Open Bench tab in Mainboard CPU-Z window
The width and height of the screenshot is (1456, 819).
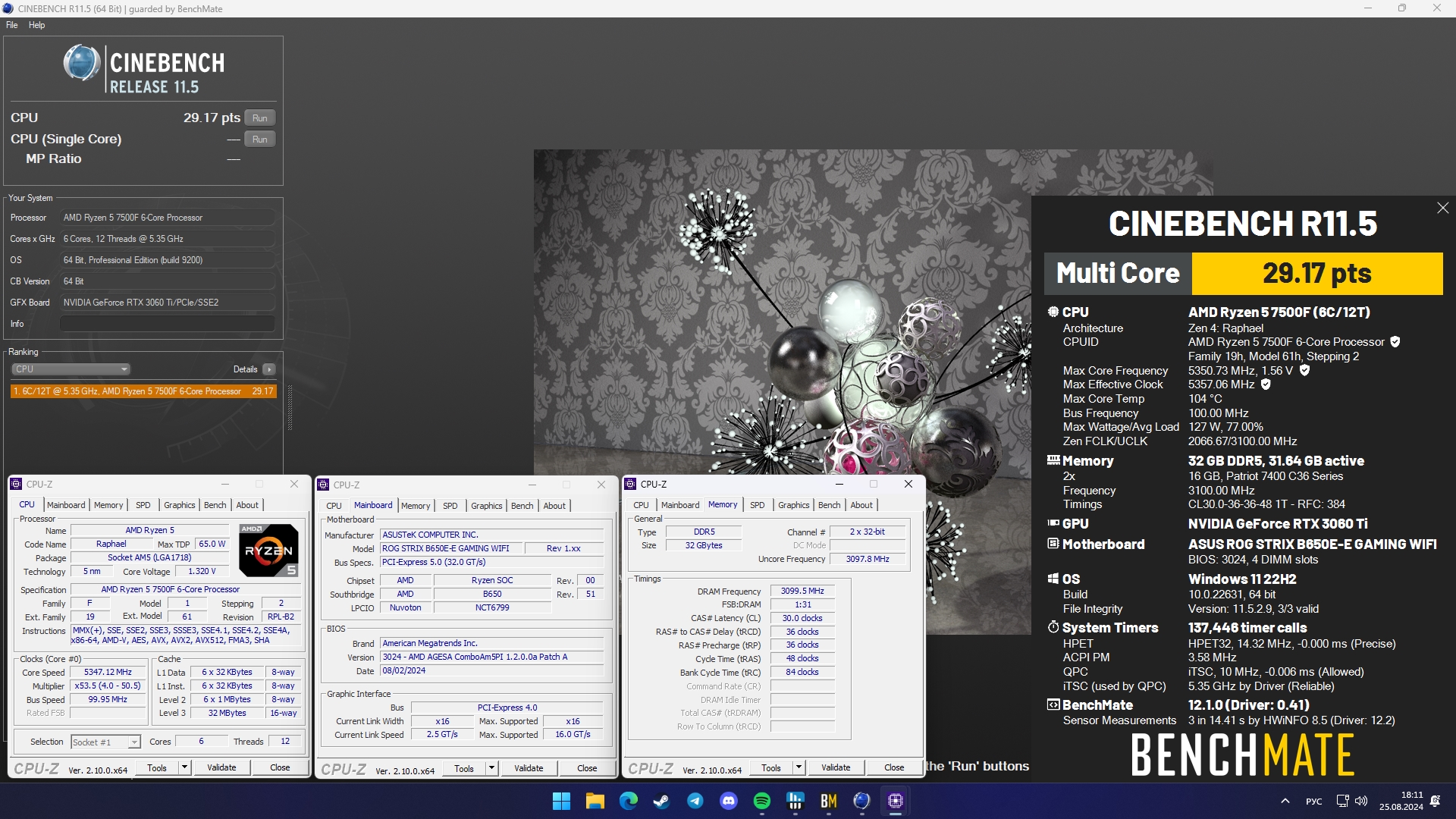pos(522,506)
